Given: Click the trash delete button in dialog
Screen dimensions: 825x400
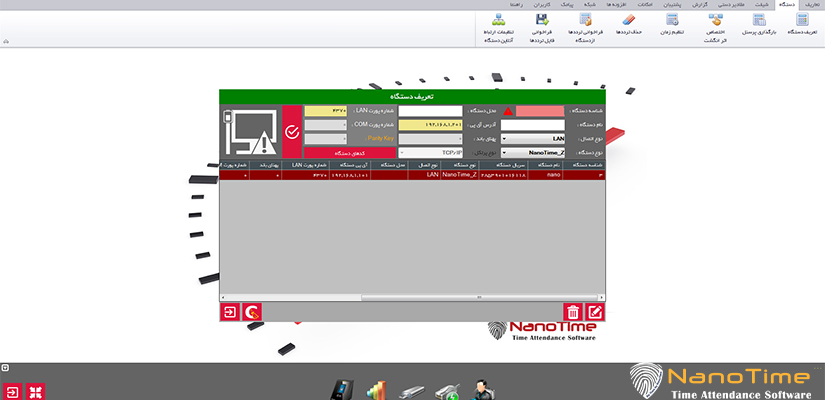Looking at the screenshot, I should pos(573,312).
